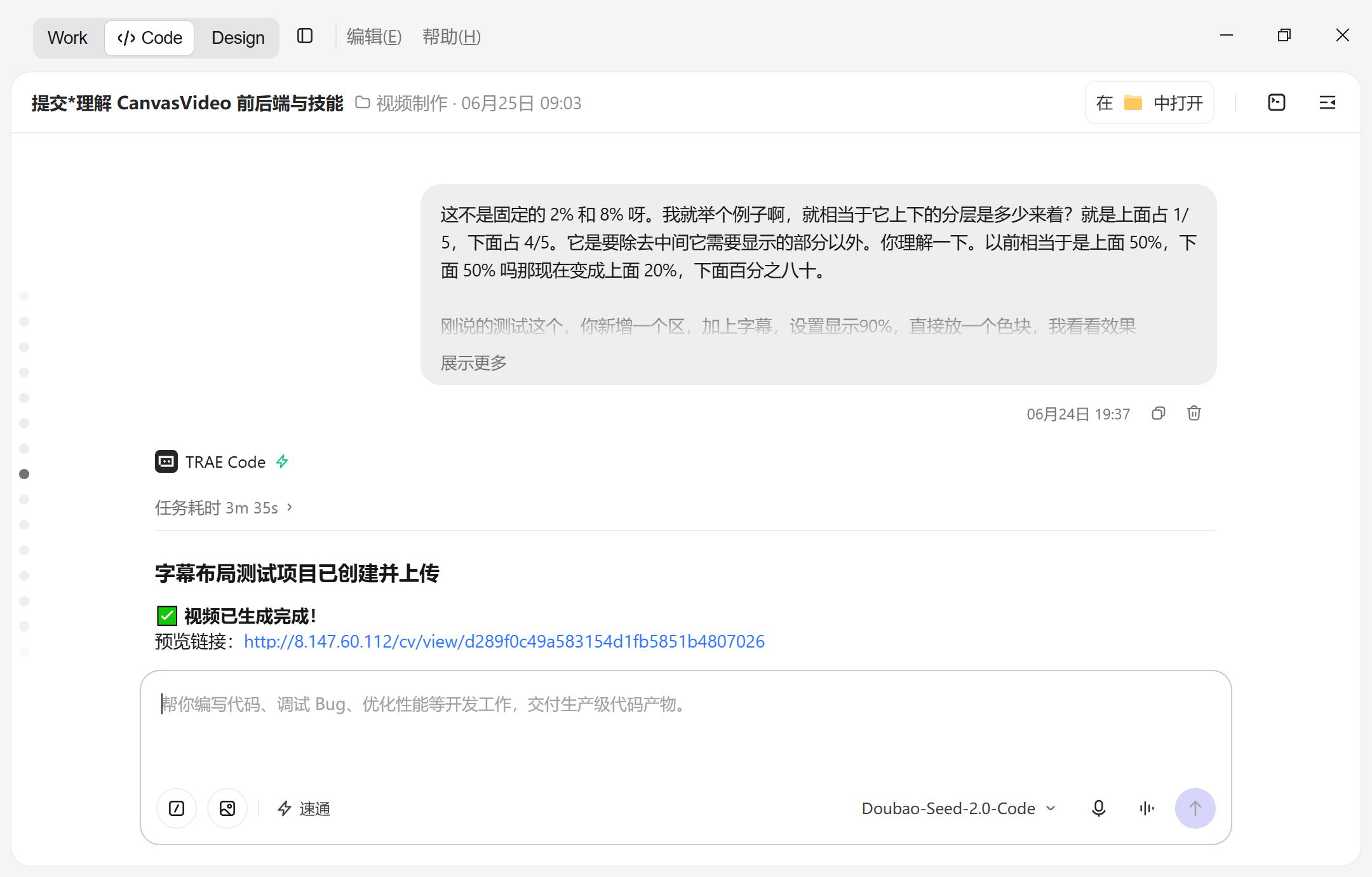Click the 在 中打开 folder button
The image size is (1372, 877).
pos(1150,102)
